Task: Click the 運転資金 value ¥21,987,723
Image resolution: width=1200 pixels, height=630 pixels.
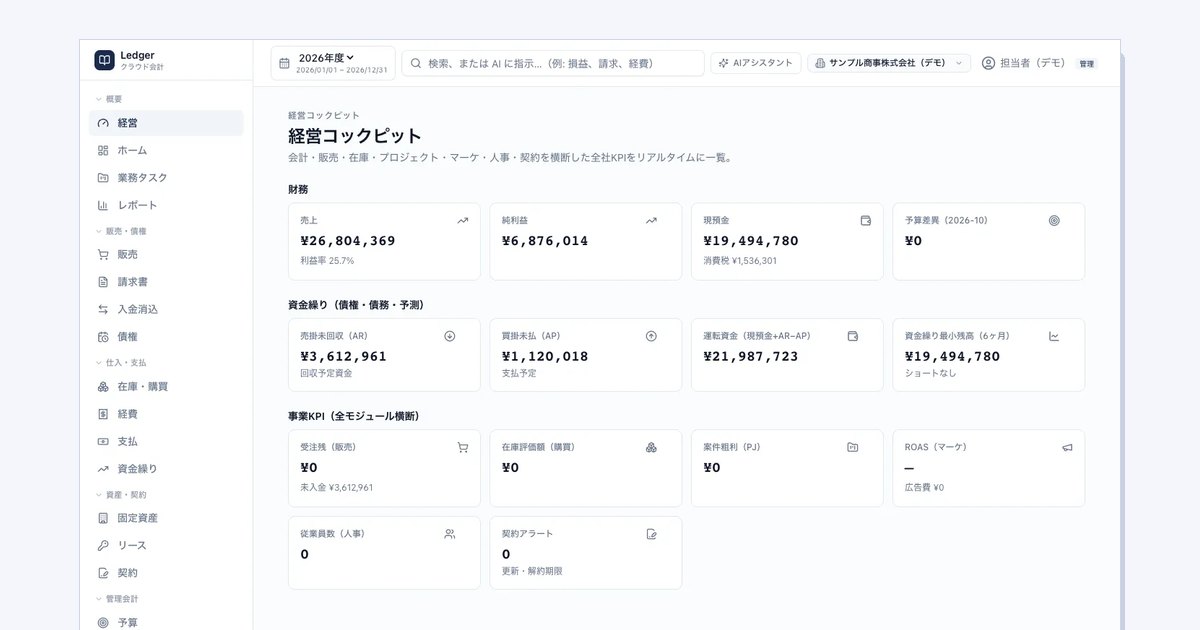Action: [x=751, y=356]
